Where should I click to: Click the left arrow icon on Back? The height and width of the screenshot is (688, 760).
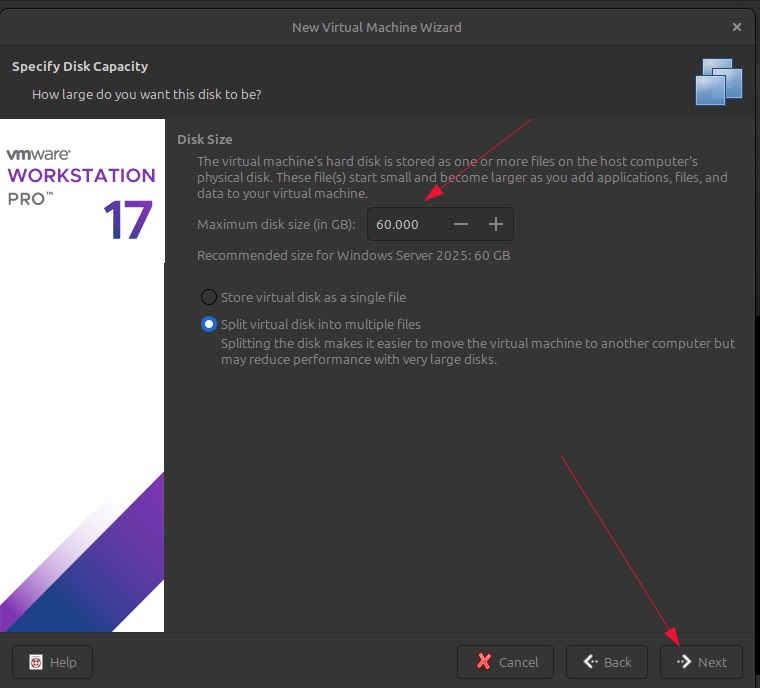591,662
